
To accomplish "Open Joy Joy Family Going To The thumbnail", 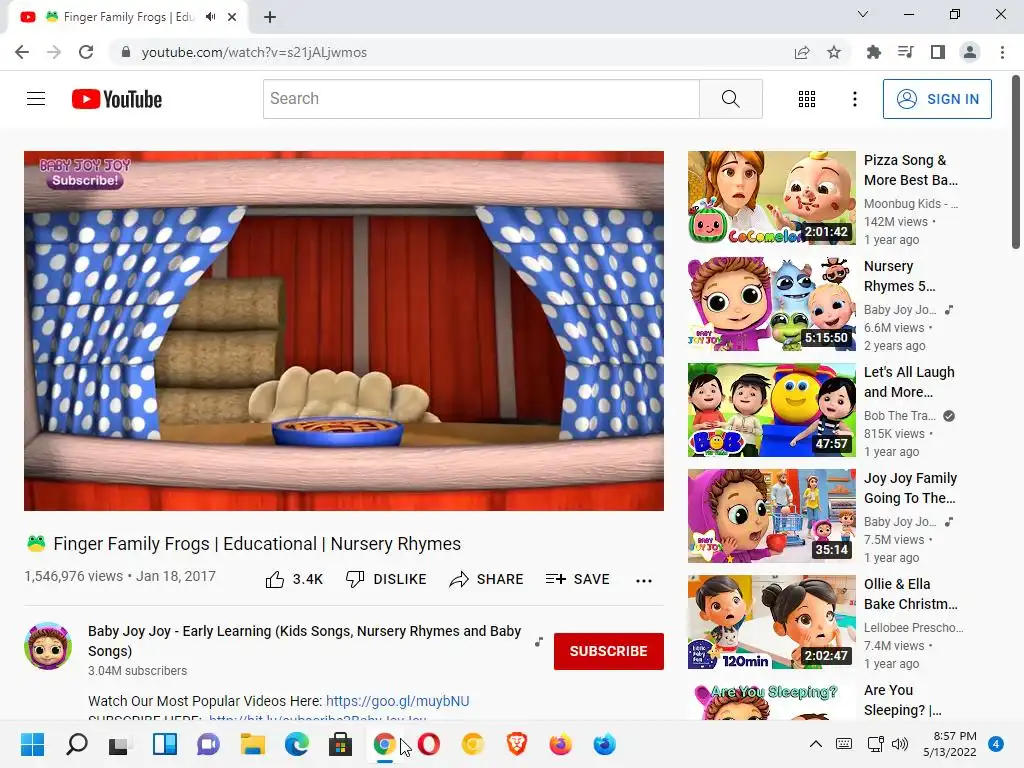I will pos(771,516).
